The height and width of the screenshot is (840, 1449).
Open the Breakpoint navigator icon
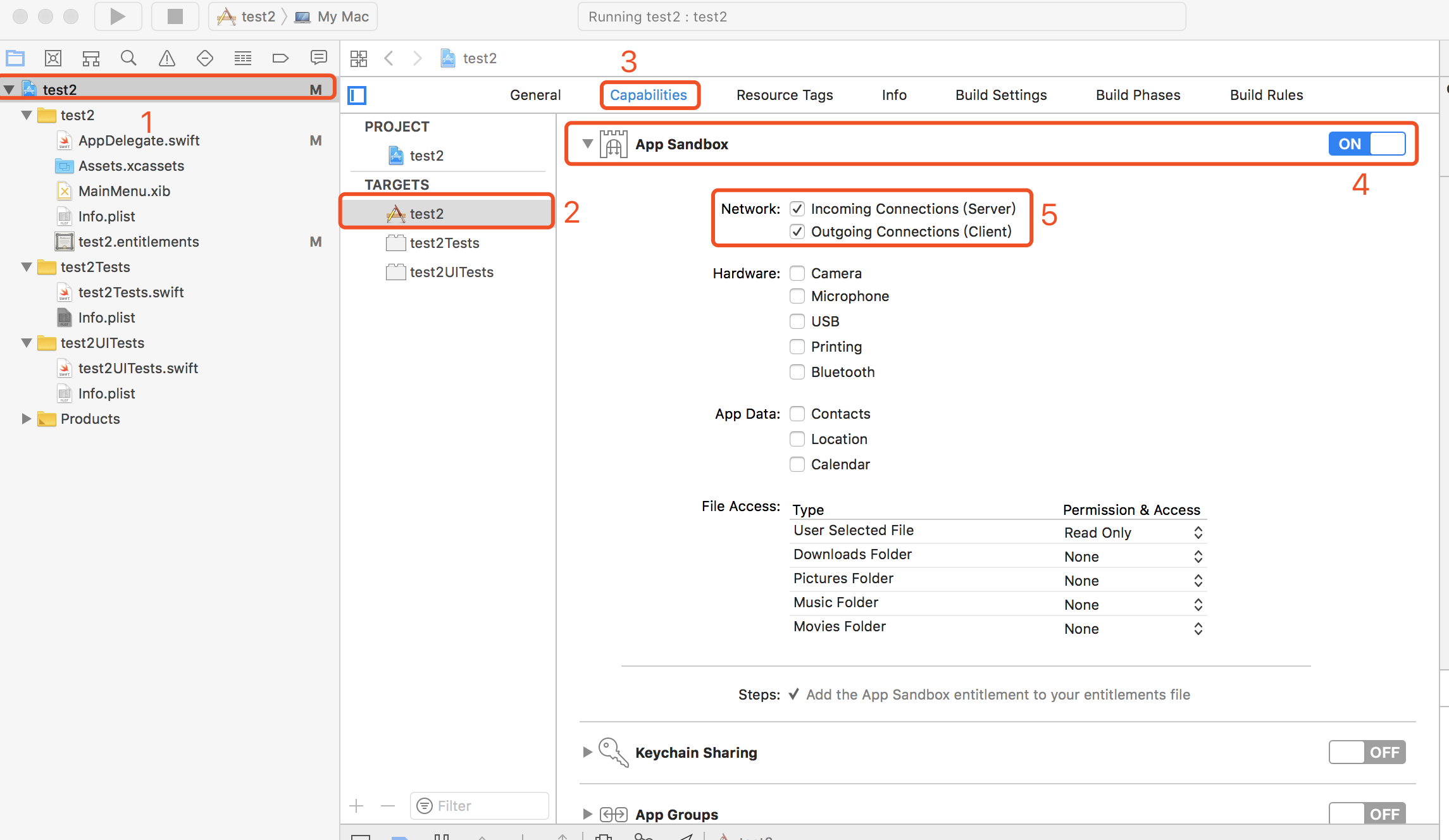click(280, 58)
